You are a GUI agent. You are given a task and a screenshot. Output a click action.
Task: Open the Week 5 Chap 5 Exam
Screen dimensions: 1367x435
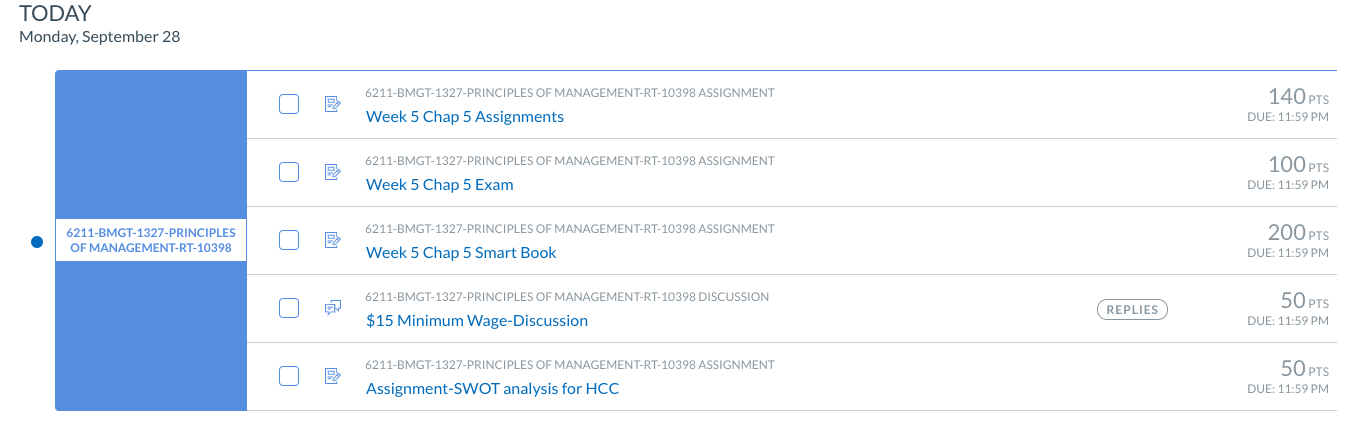(x=440, y=185)
